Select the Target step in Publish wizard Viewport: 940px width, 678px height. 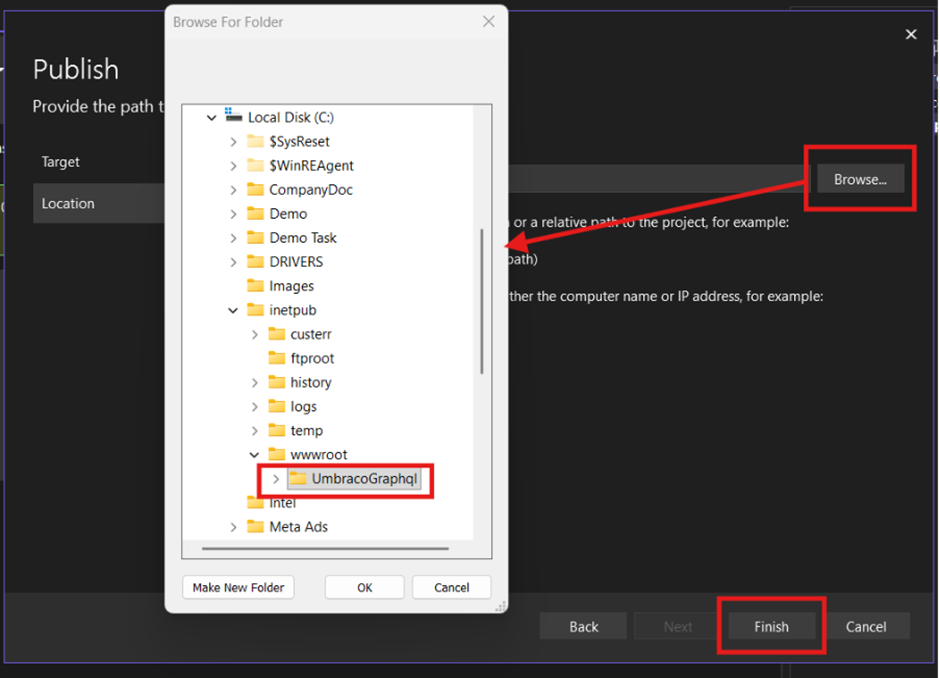(x=61, y=162)
